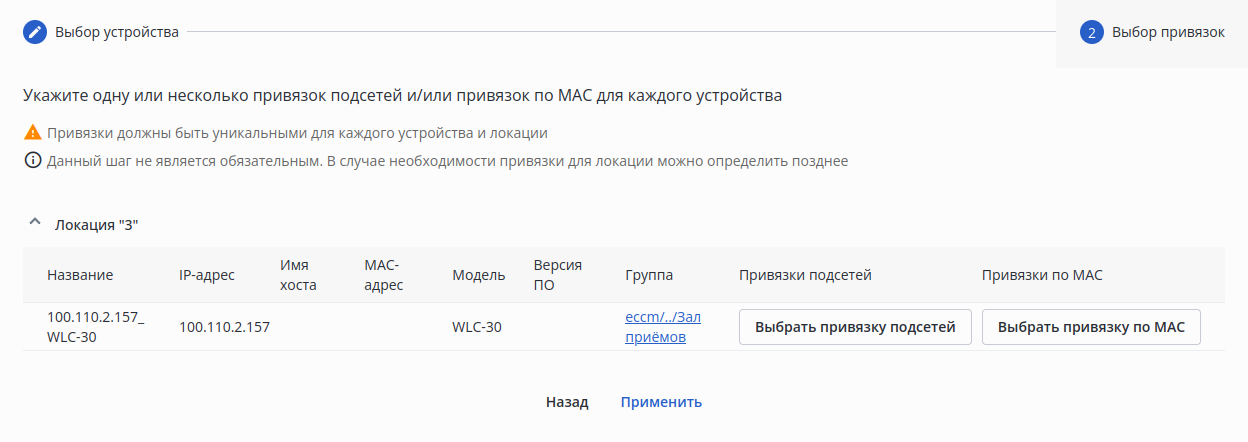
Task: Click the step 2 number circle
Action: (1091, 32)
